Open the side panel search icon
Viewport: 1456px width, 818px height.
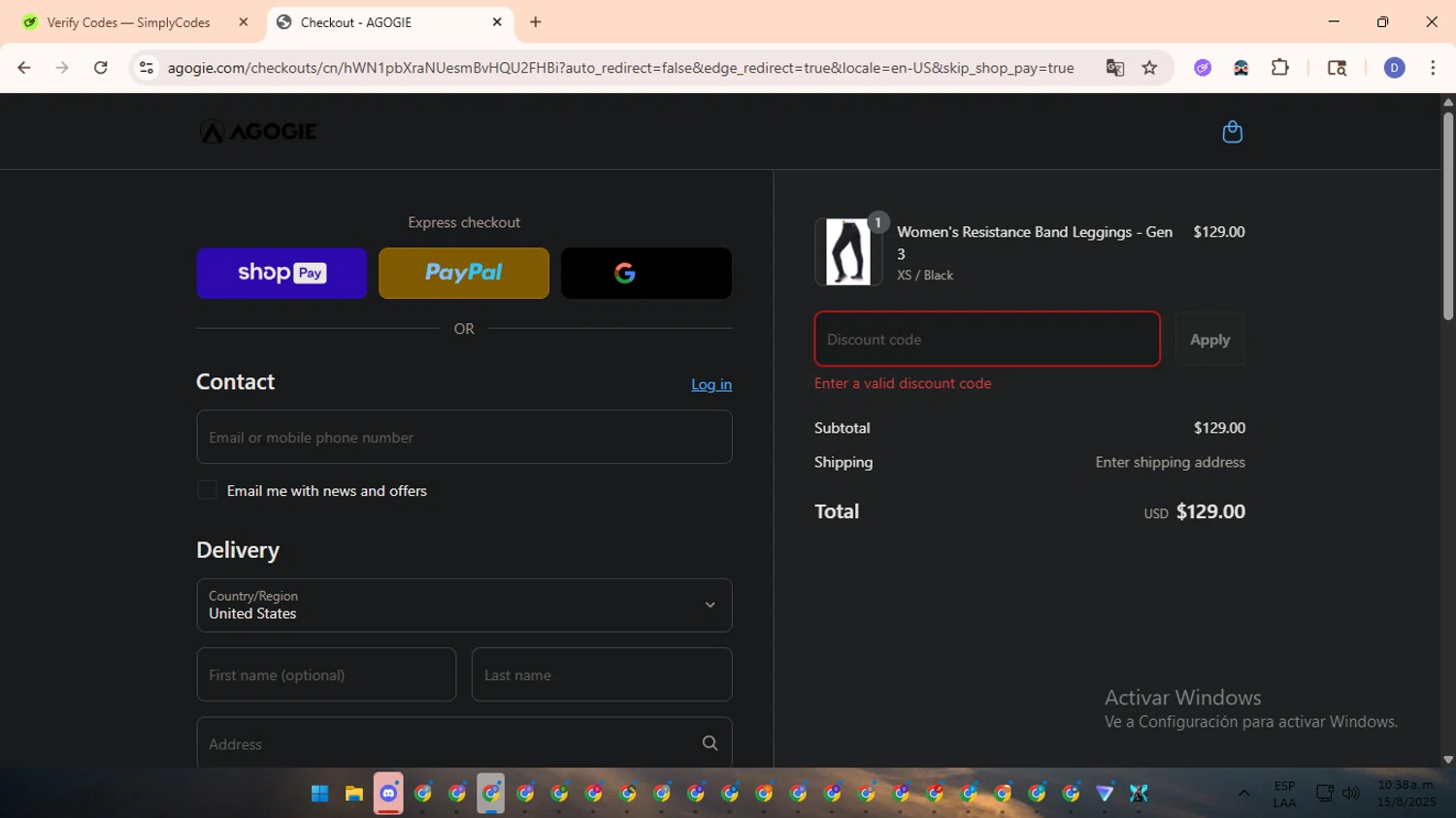(1337, 68)
